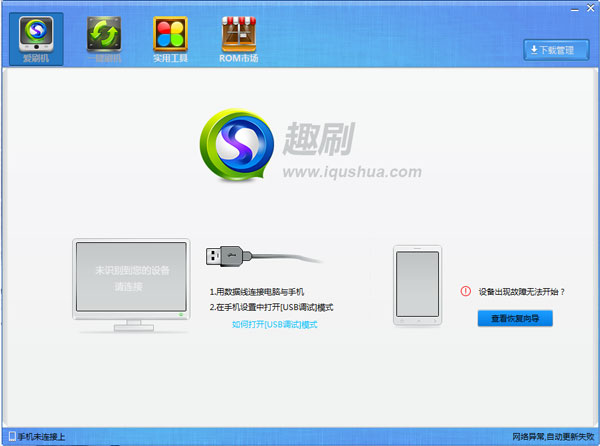The height and width of the screenshot is (446, 600).
Task: Visit the www.iqushua.com website text
Action: pos(351,172)
